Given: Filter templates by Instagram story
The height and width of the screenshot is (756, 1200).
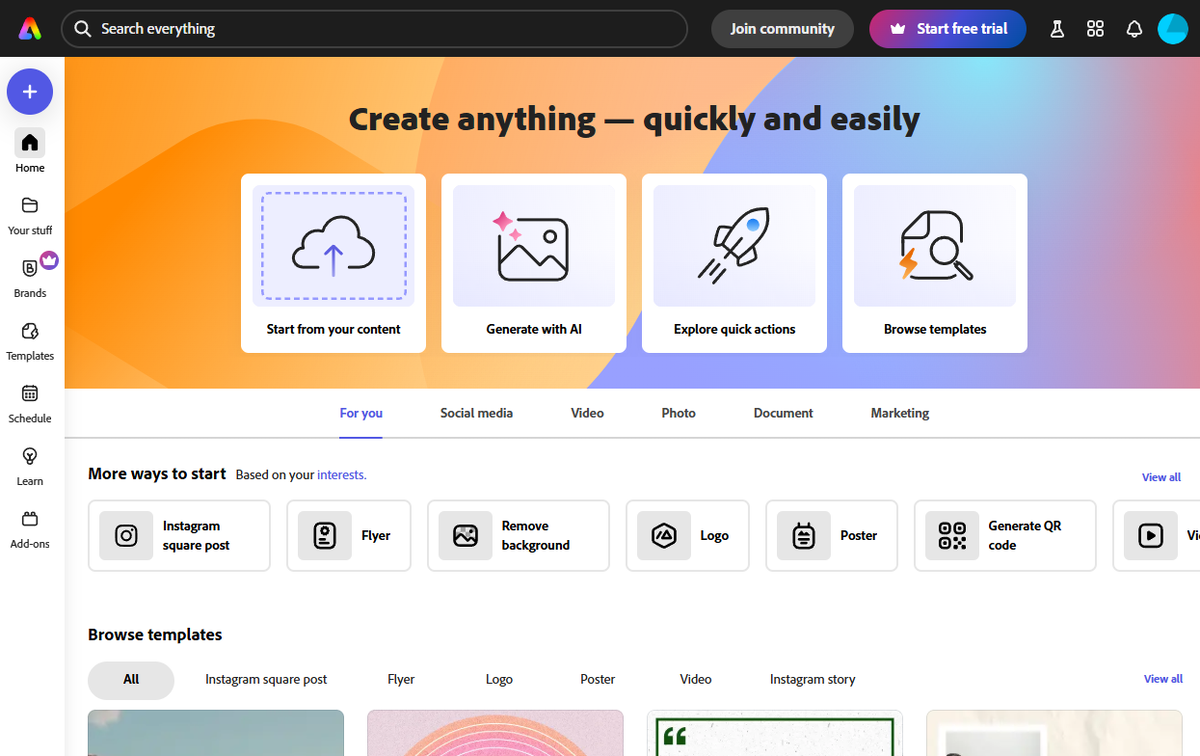Looking at the screenshot, I should [812, 680].
